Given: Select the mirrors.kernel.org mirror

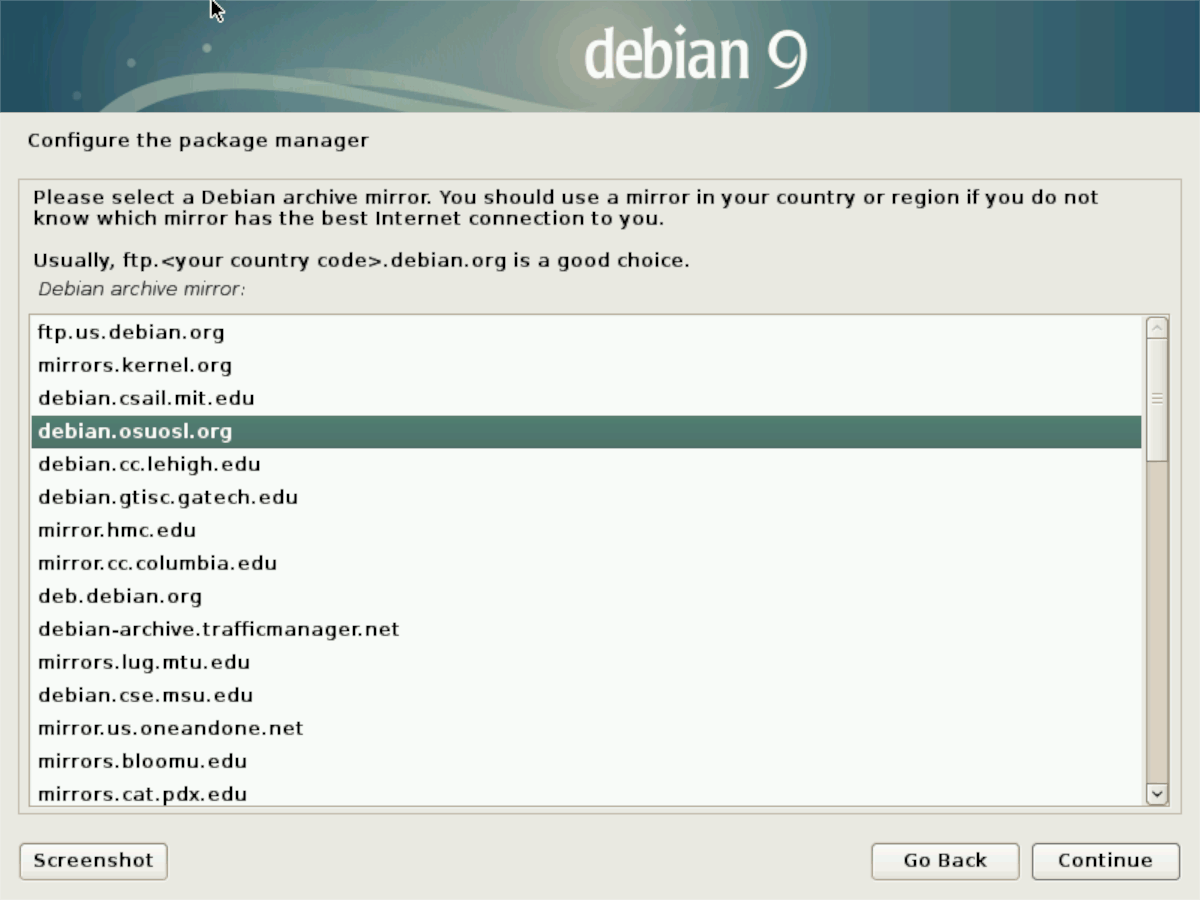Looking at the screenshot, I should click(134, 365).
